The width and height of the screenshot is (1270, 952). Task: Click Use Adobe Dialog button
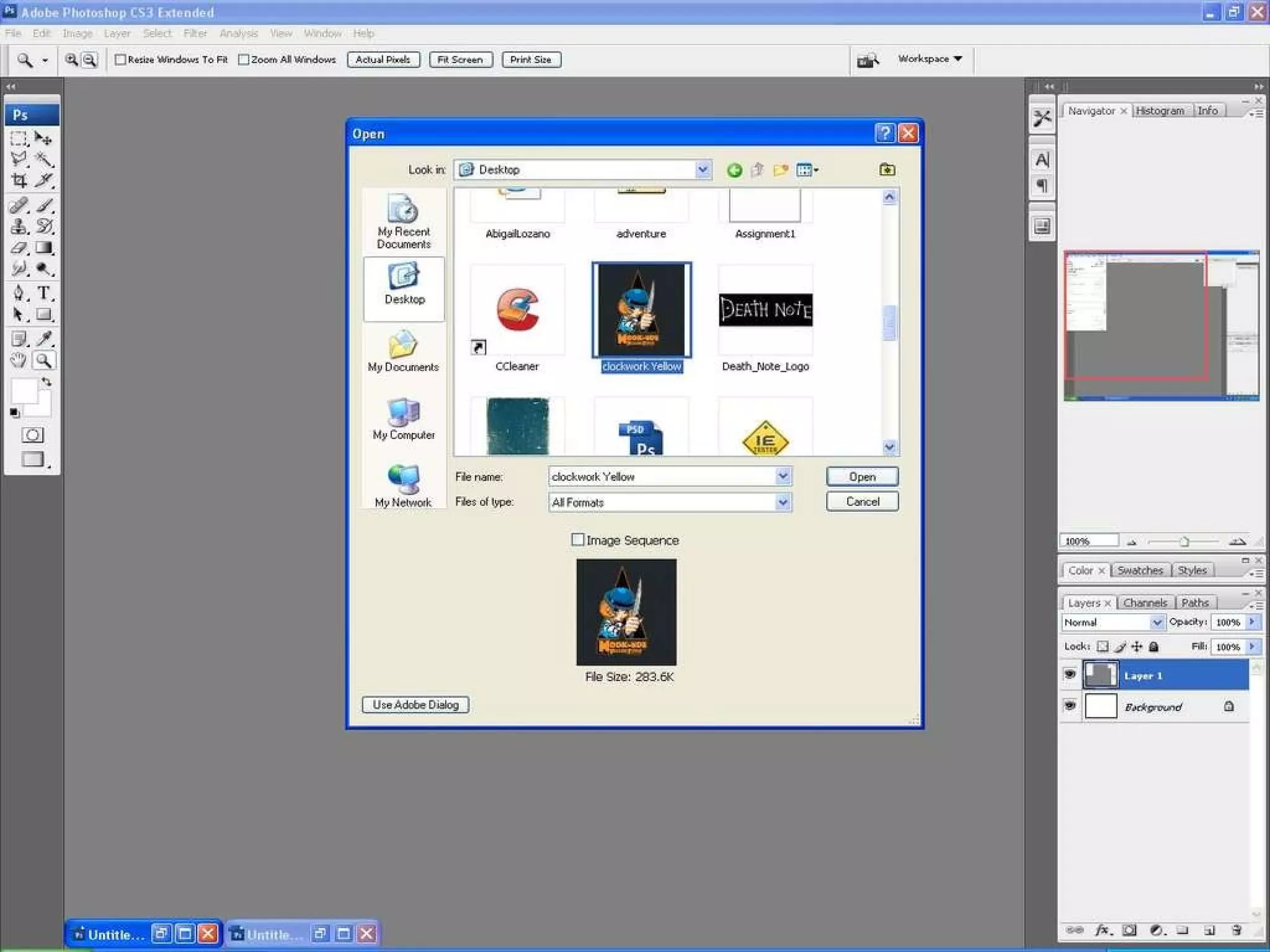click(415, 705)
